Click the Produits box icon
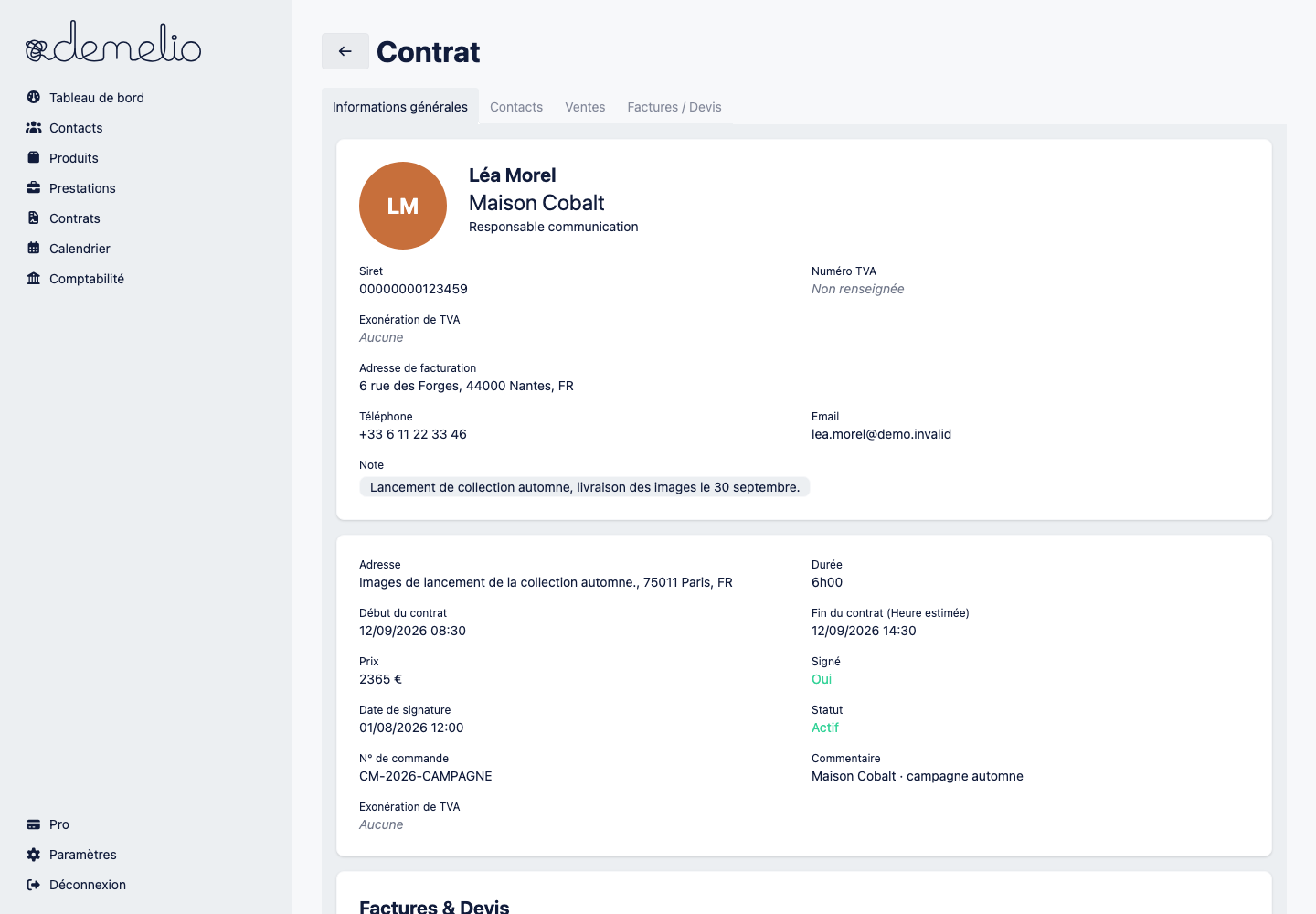 [34, 157]
